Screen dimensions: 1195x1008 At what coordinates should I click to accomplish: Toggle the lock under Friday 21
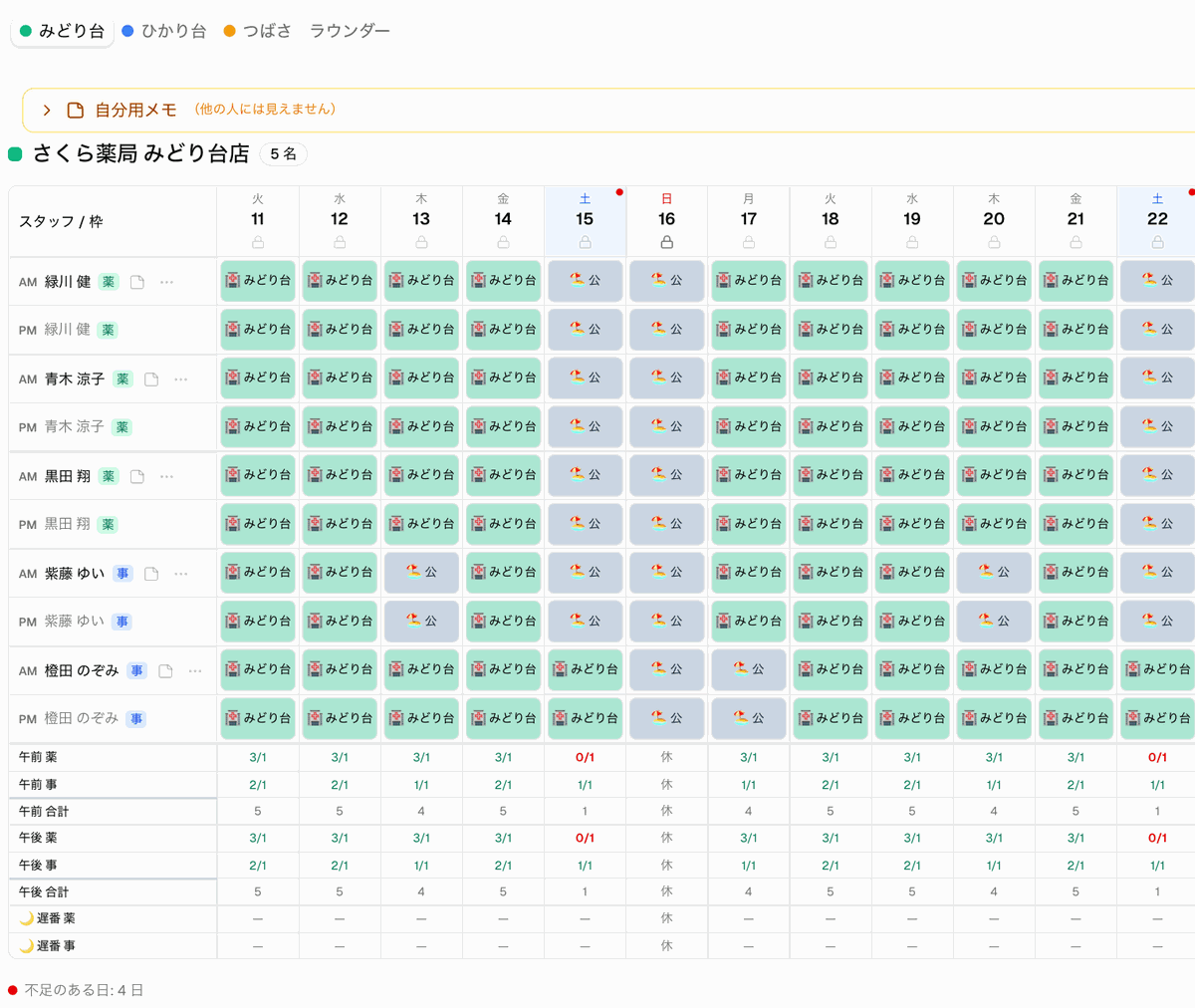pos(1075,242)
